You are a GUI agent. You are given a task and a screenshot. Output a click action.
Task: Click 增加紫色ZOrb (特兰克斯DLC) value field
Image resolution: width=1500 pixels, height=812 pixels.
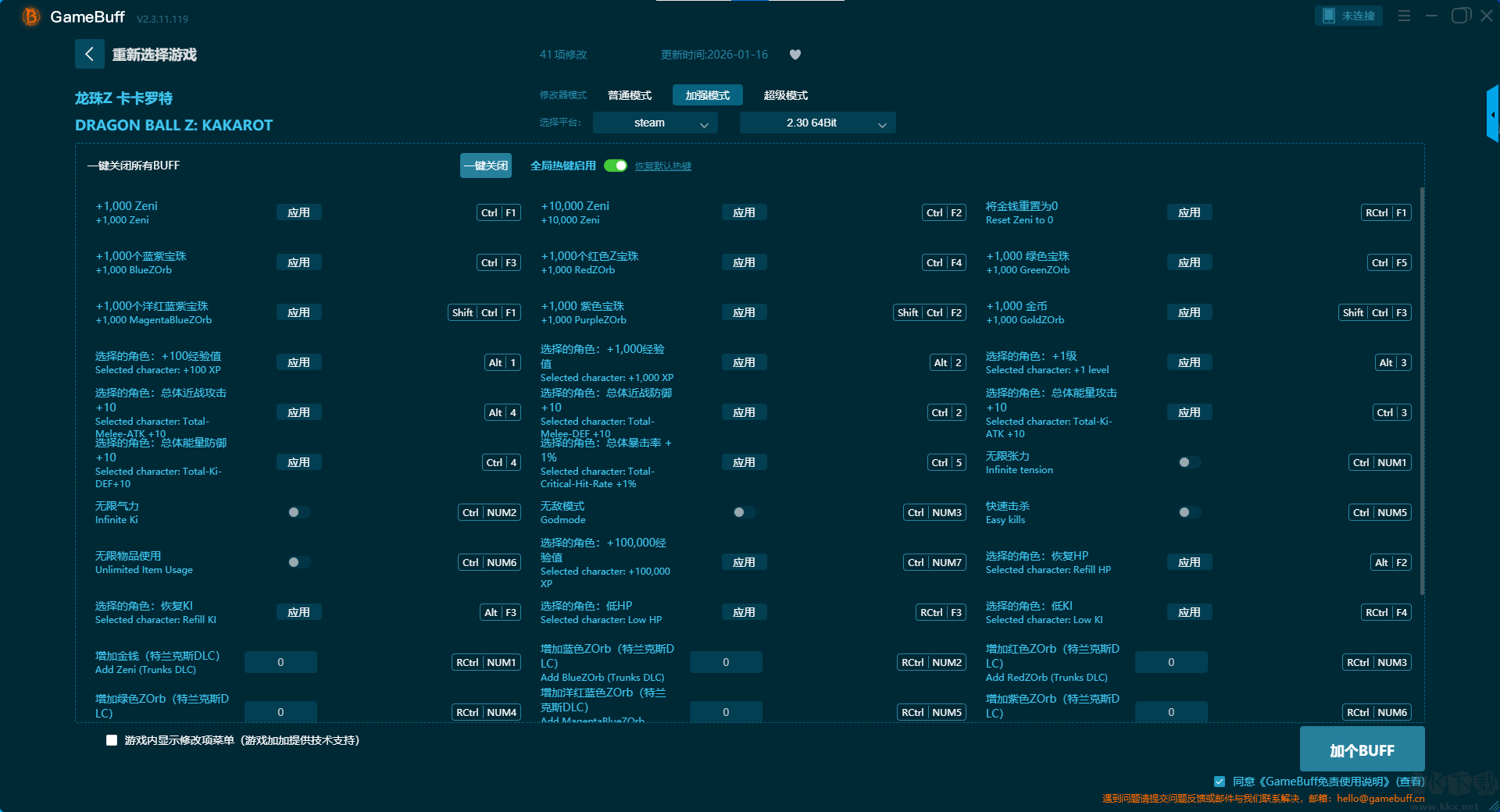click(x=1171, y=712)
